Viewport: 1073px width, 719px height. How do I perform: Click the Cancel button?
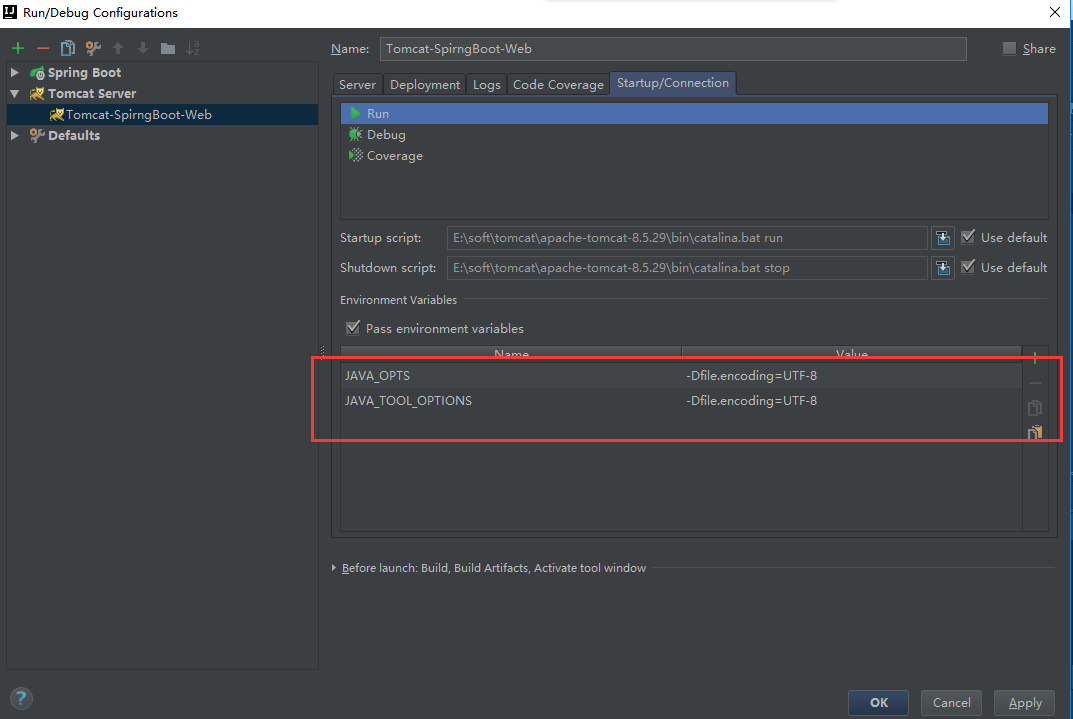tap(951, 703)
